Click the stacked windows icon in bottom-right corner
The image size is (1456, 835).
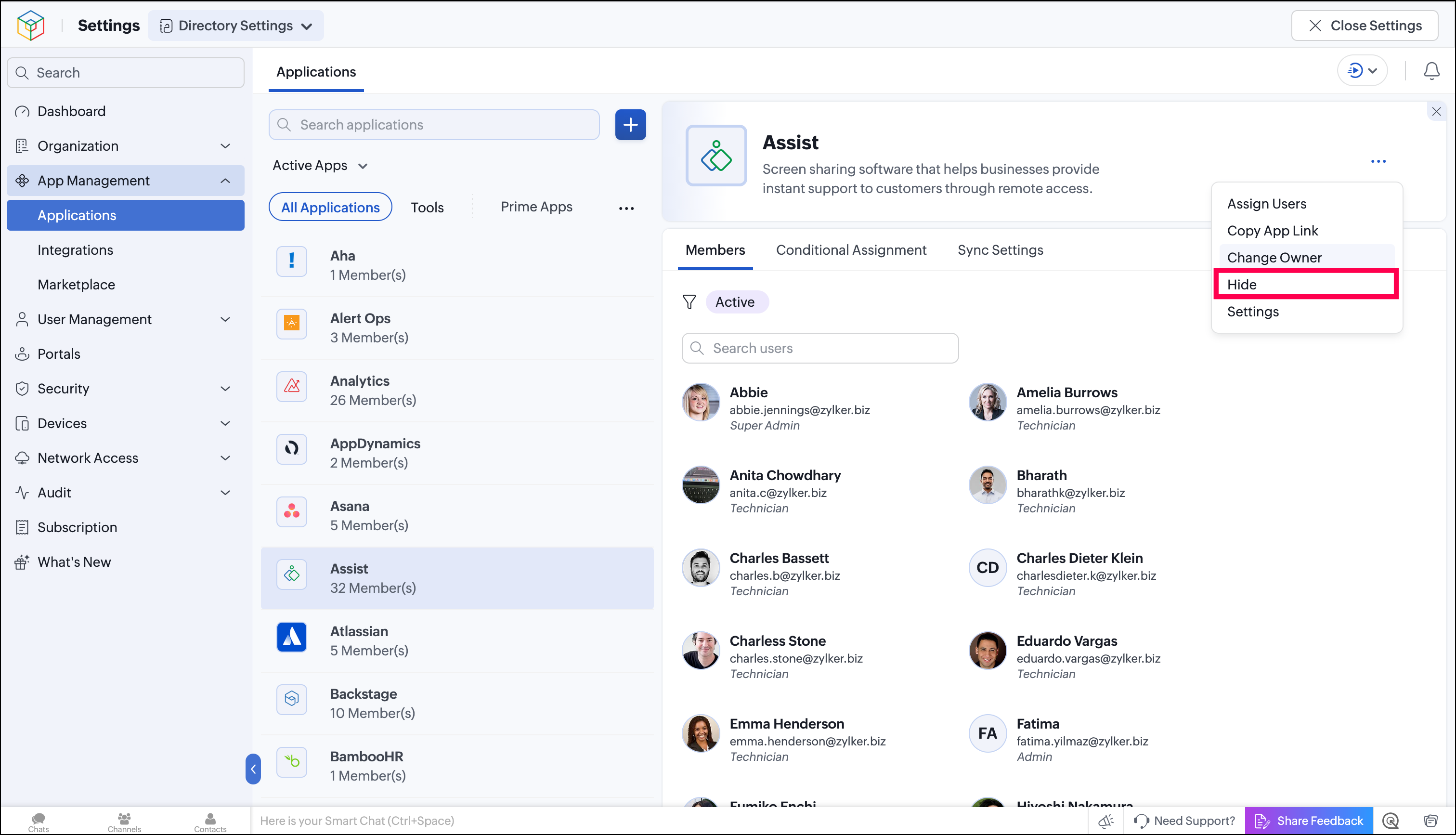point(1431,821)
